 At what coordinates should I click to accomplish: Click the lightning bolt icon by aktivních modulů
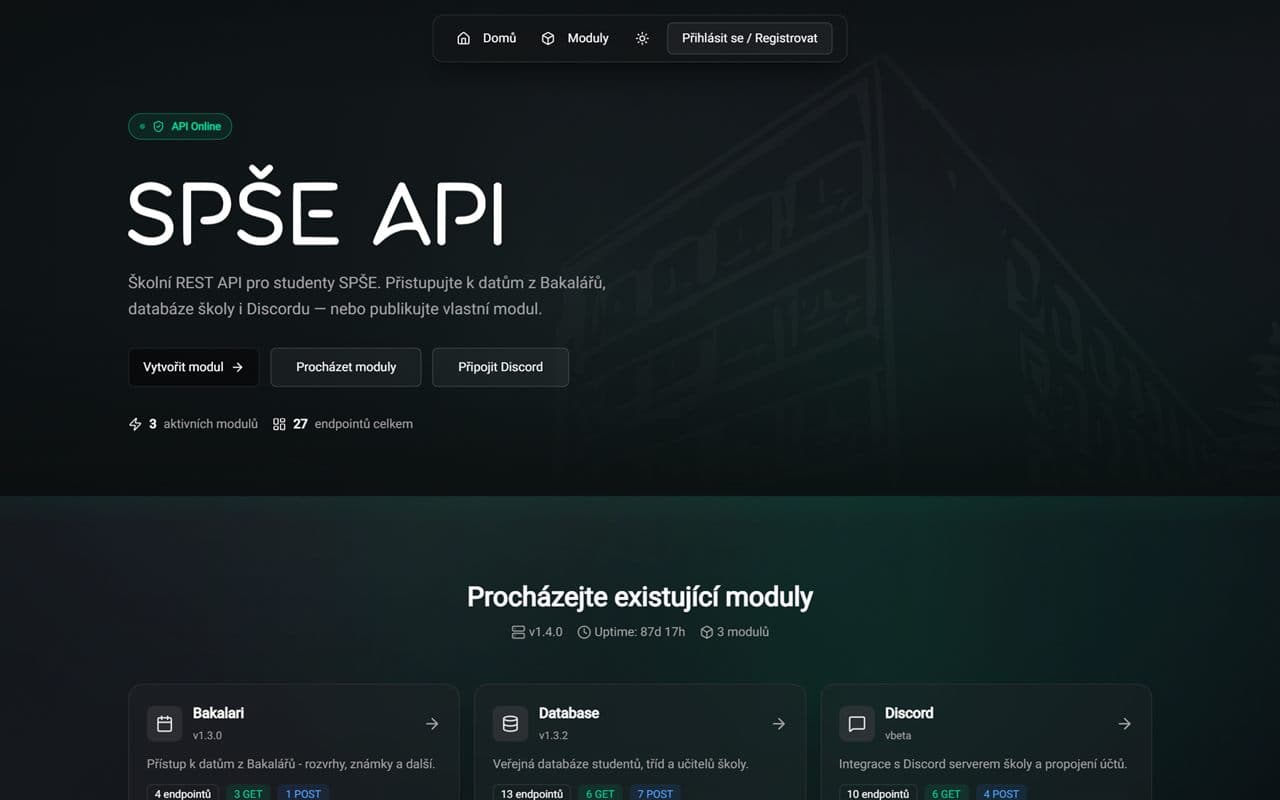coord(135,424)
